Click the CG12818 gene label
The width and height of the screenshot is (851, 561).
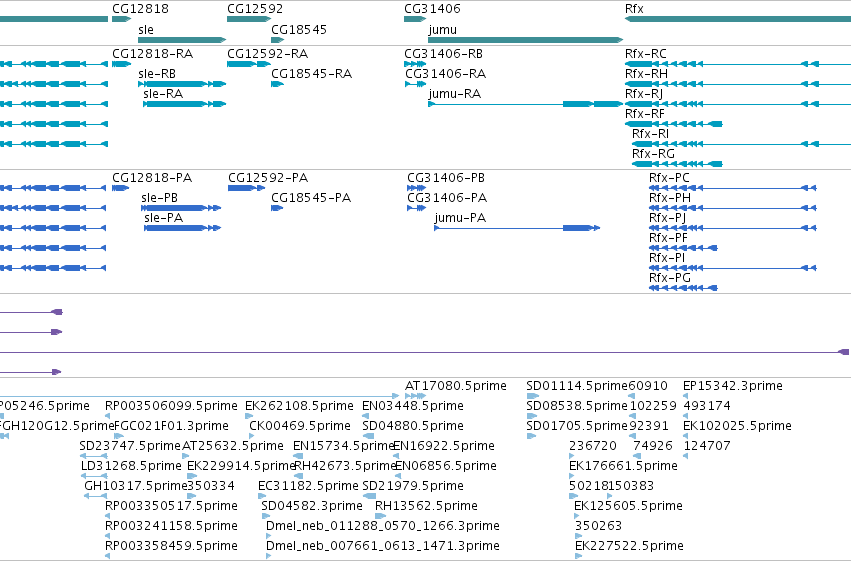coord(140,9)
